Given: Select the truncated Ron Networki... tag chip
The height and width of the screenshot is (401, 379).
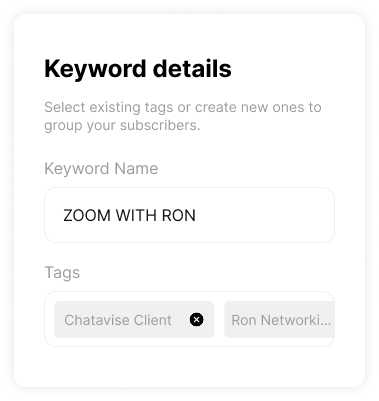Looking at the screenshot, I should click(279, 320).
